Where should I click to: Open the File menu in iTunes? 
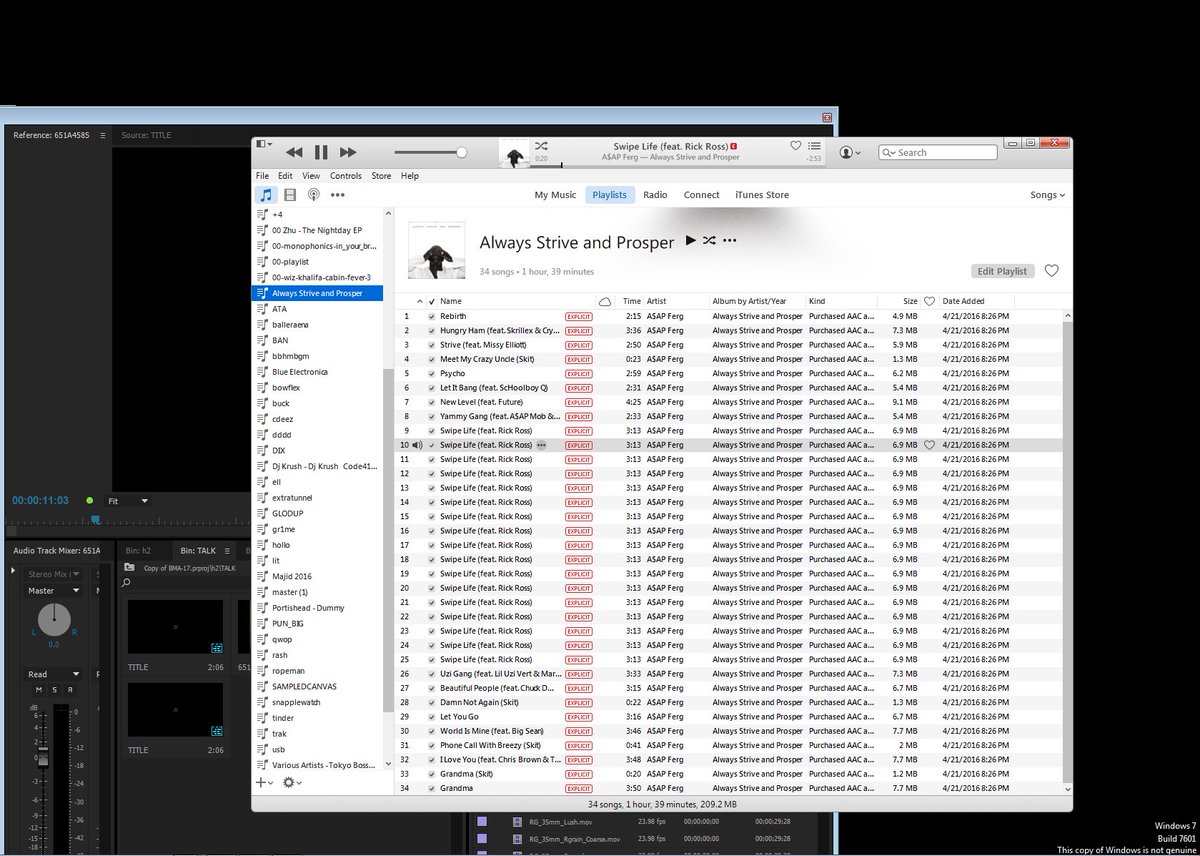tap(262, 176)
